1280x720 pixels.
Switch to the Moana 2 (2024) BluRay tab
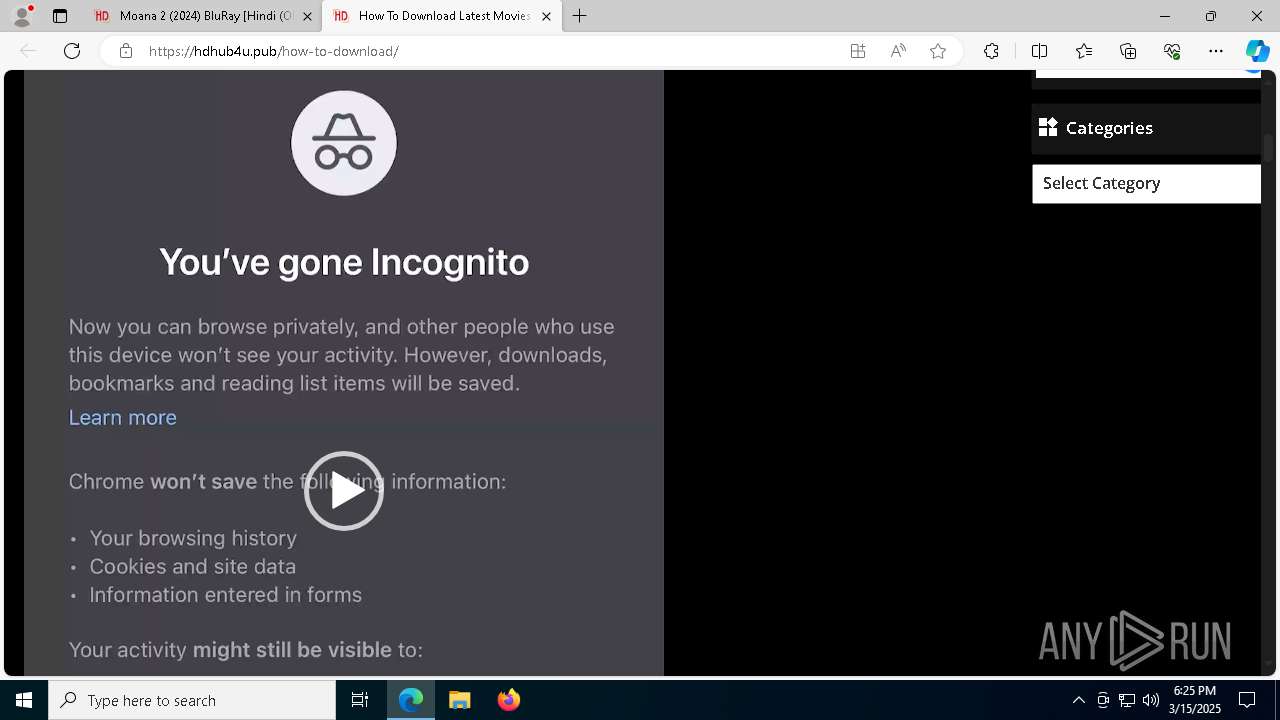[x=203, y=16]
